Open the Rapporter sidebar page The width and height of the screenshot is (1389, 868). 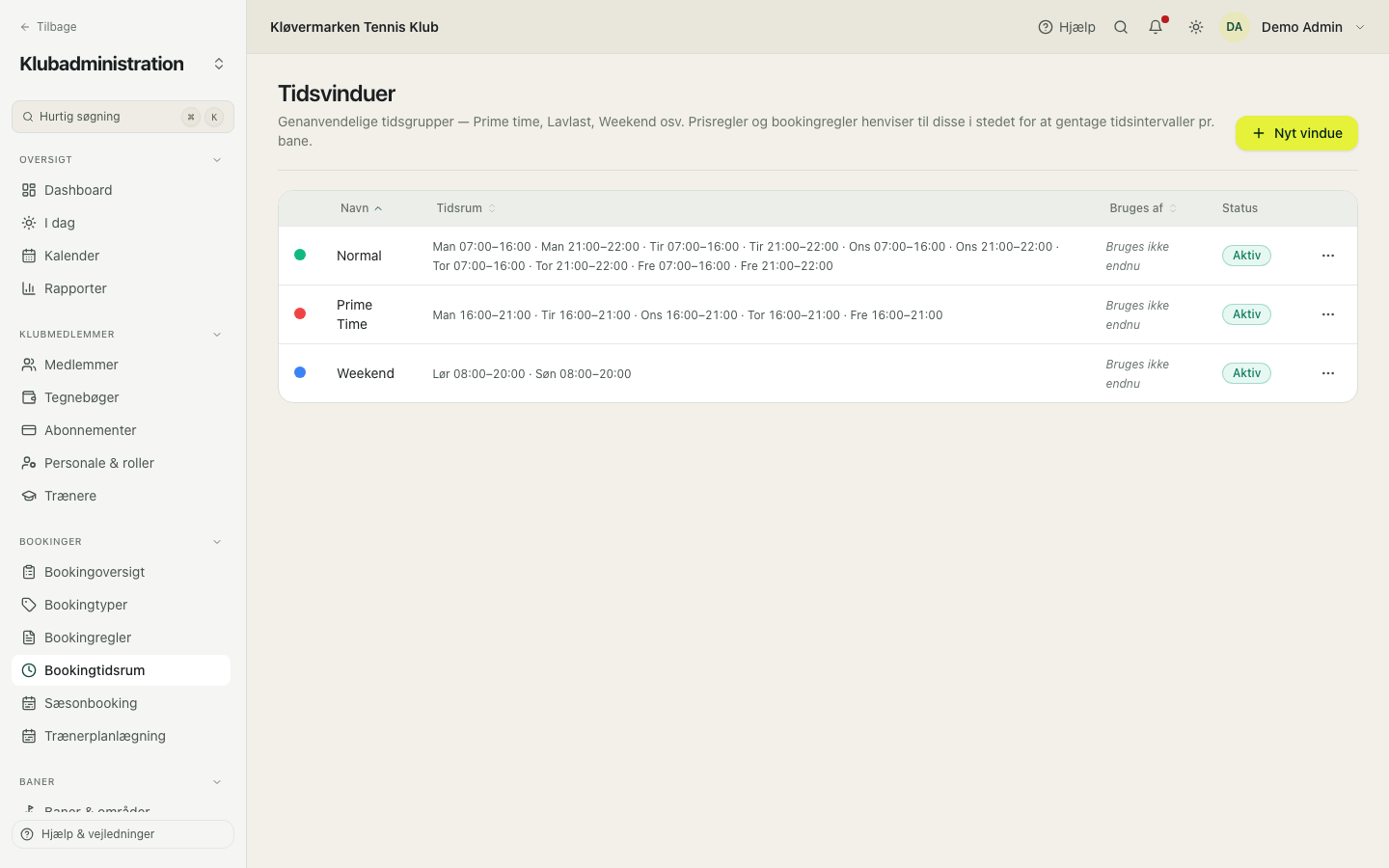point(121,288)
